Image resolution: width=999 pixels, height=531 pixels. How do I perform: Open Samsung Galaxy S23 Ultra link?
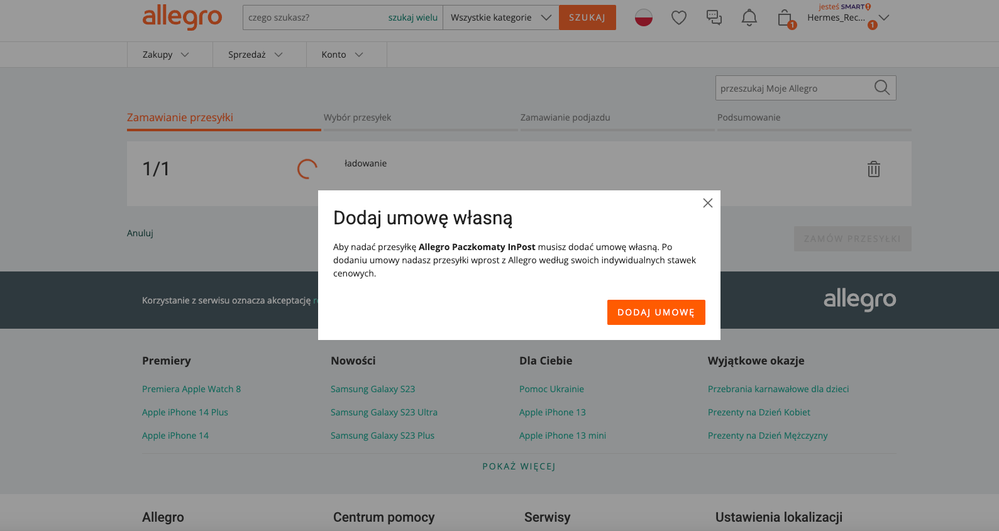tap(384, 412)
